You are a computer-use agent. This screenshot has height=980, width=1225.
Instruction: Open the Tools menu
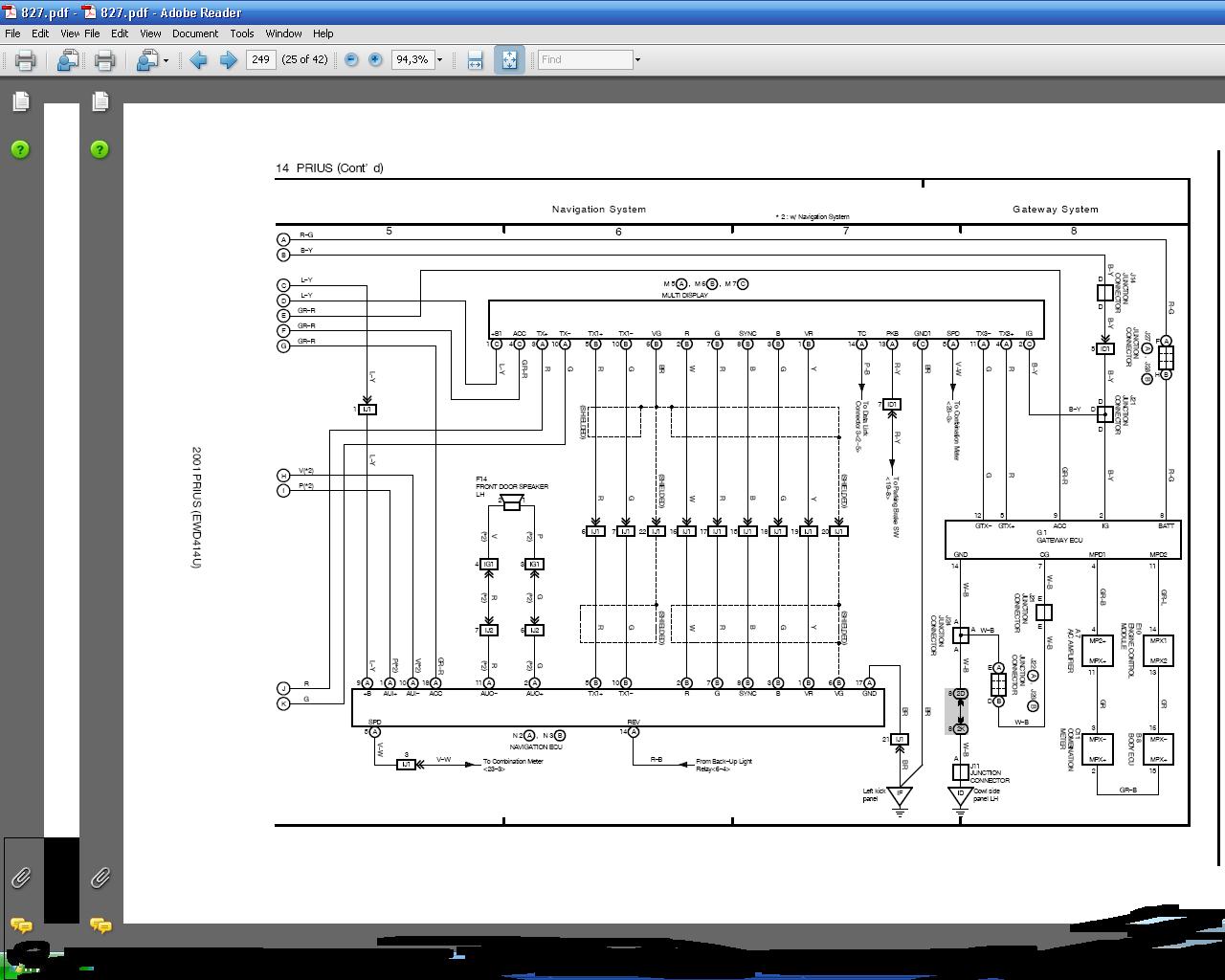click(242, 33)
